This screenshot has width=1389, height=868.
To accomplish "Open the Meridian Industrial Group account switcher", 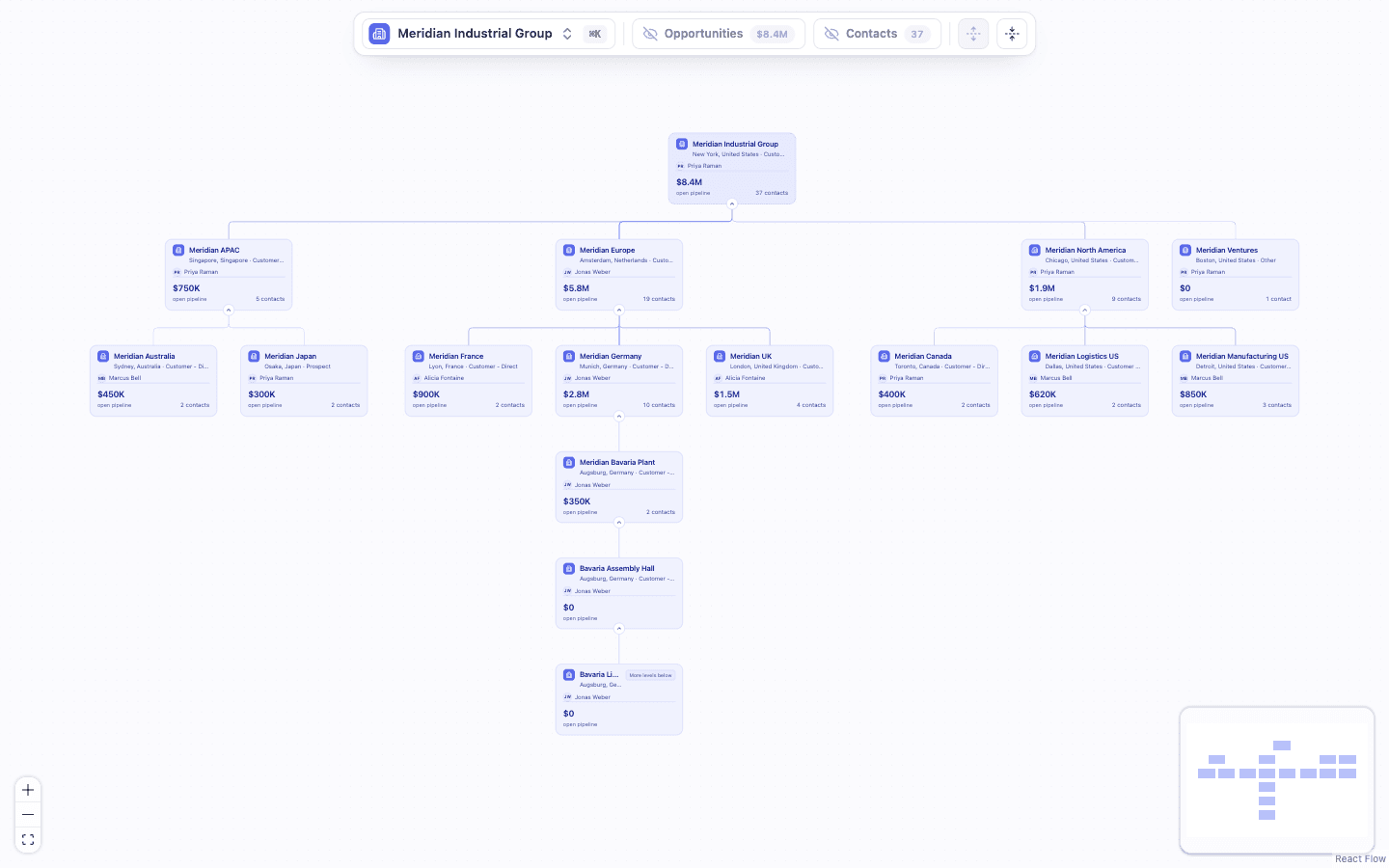I will coord(489,34).
